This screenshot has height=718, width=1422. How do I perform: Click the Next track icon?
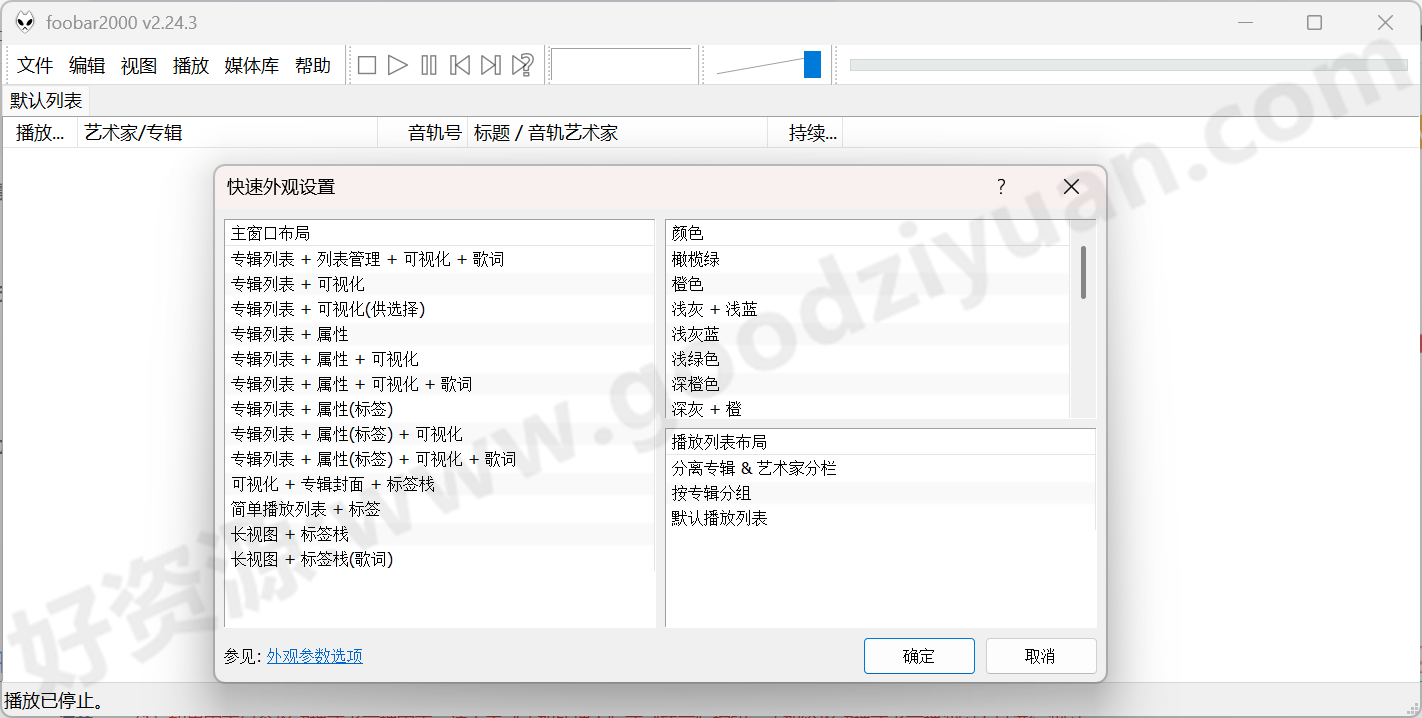[490, 64]
